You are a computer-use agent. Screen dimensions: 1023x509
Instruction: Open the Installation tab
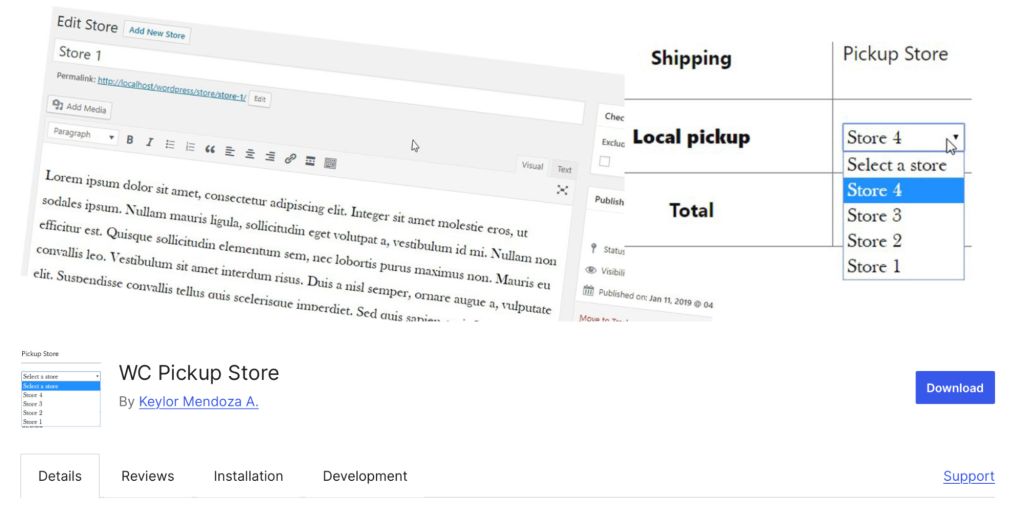[248, 476]
